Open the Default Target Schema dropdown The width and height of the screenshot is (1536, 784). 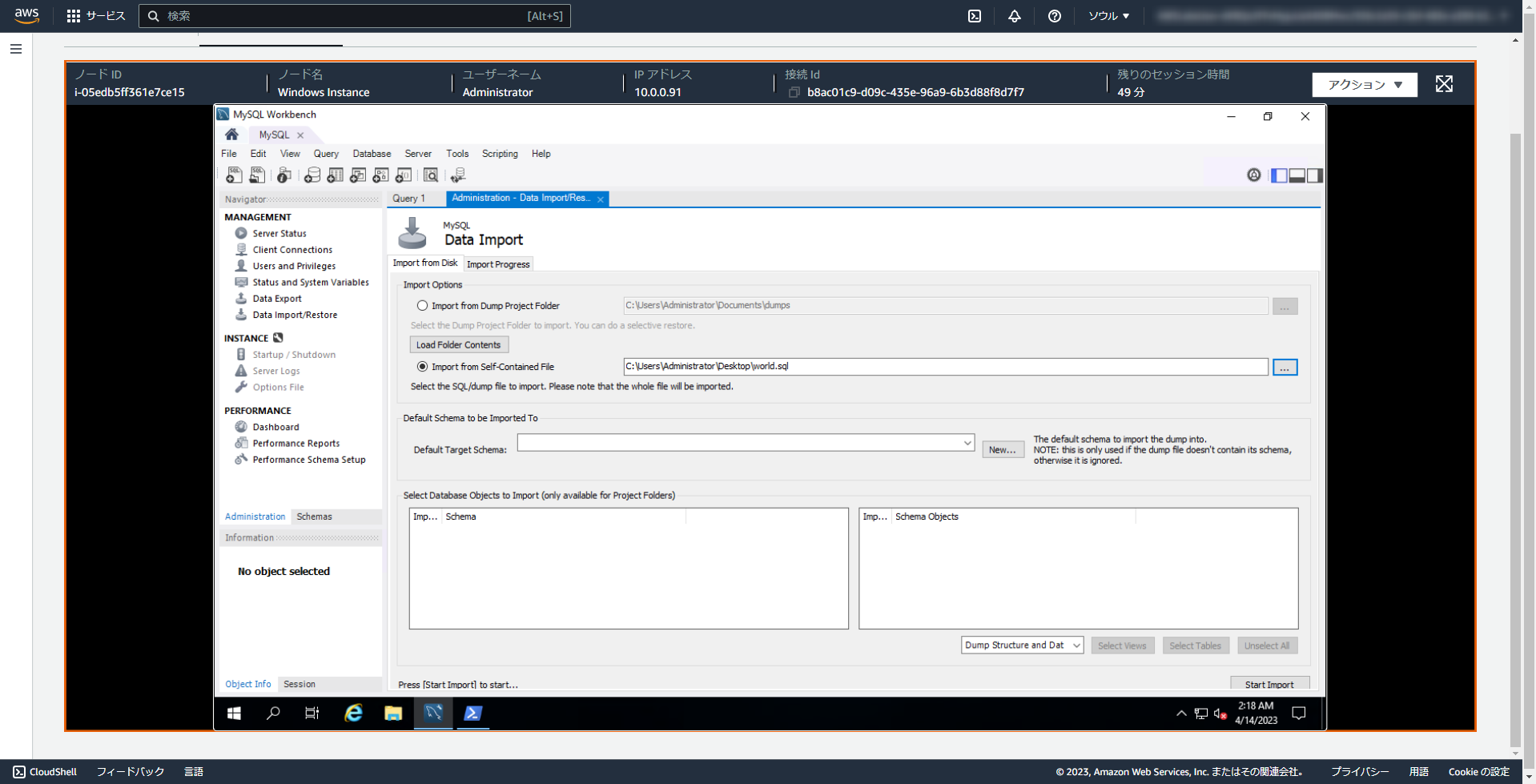[x=967, y=442]
